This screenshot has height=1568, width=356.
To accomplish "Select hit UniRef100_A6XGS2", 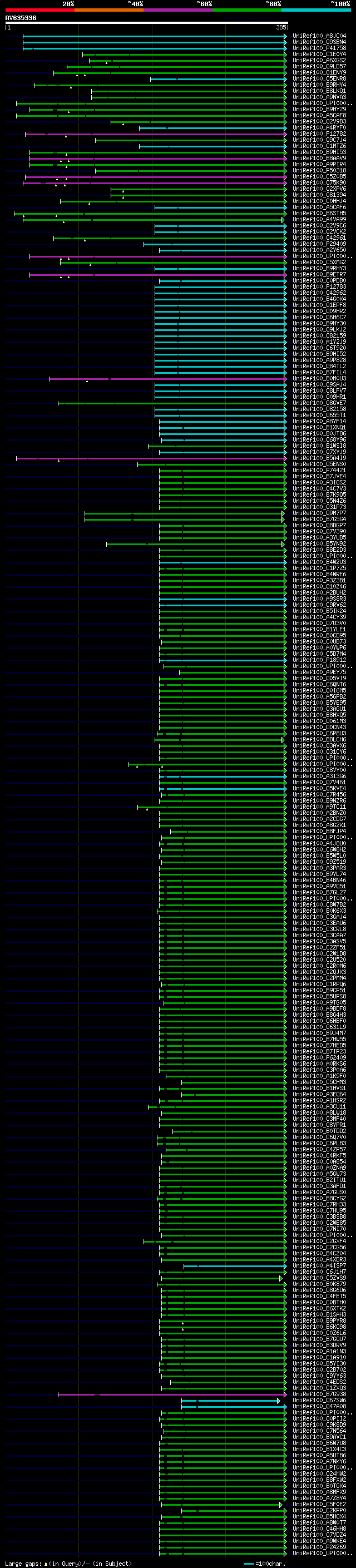I will (319, 60).
